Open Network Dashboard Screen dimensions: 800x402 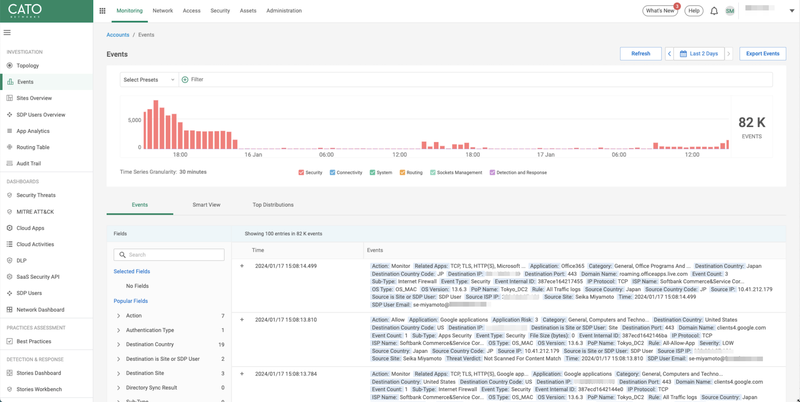click(x=40, y=310)
